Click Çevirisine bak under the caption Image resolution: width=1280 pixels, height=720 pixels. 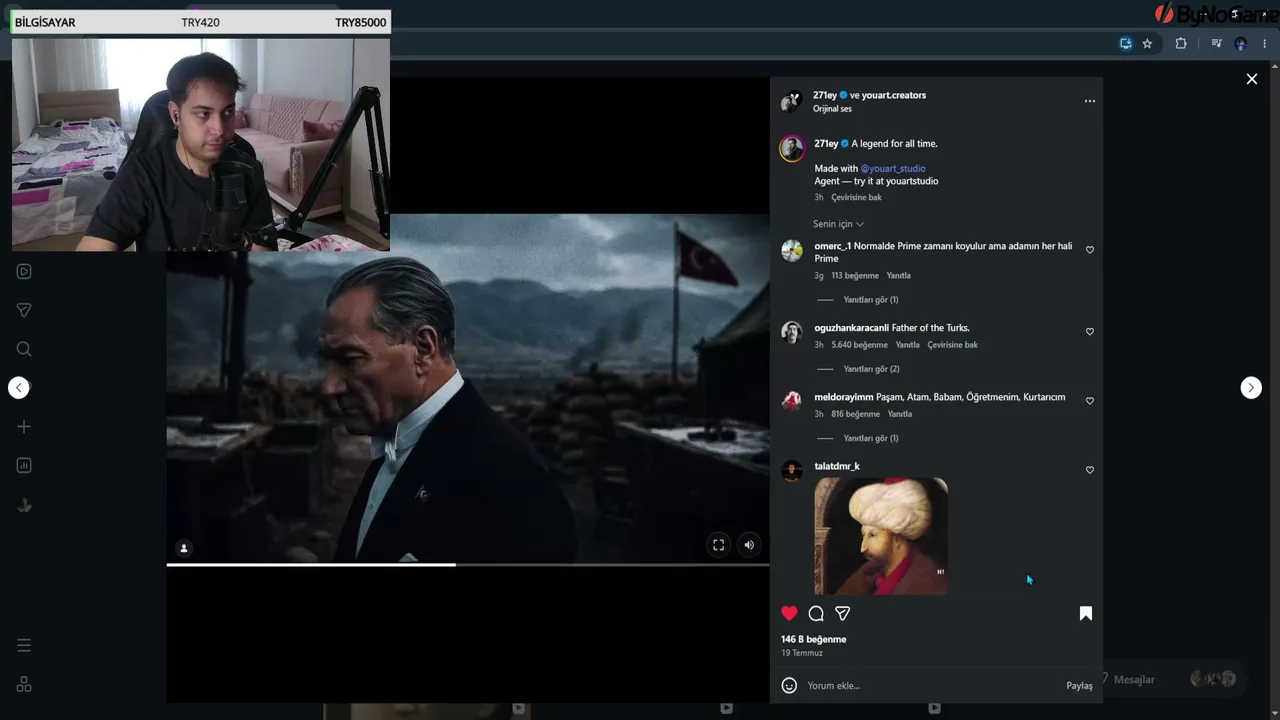857,198
